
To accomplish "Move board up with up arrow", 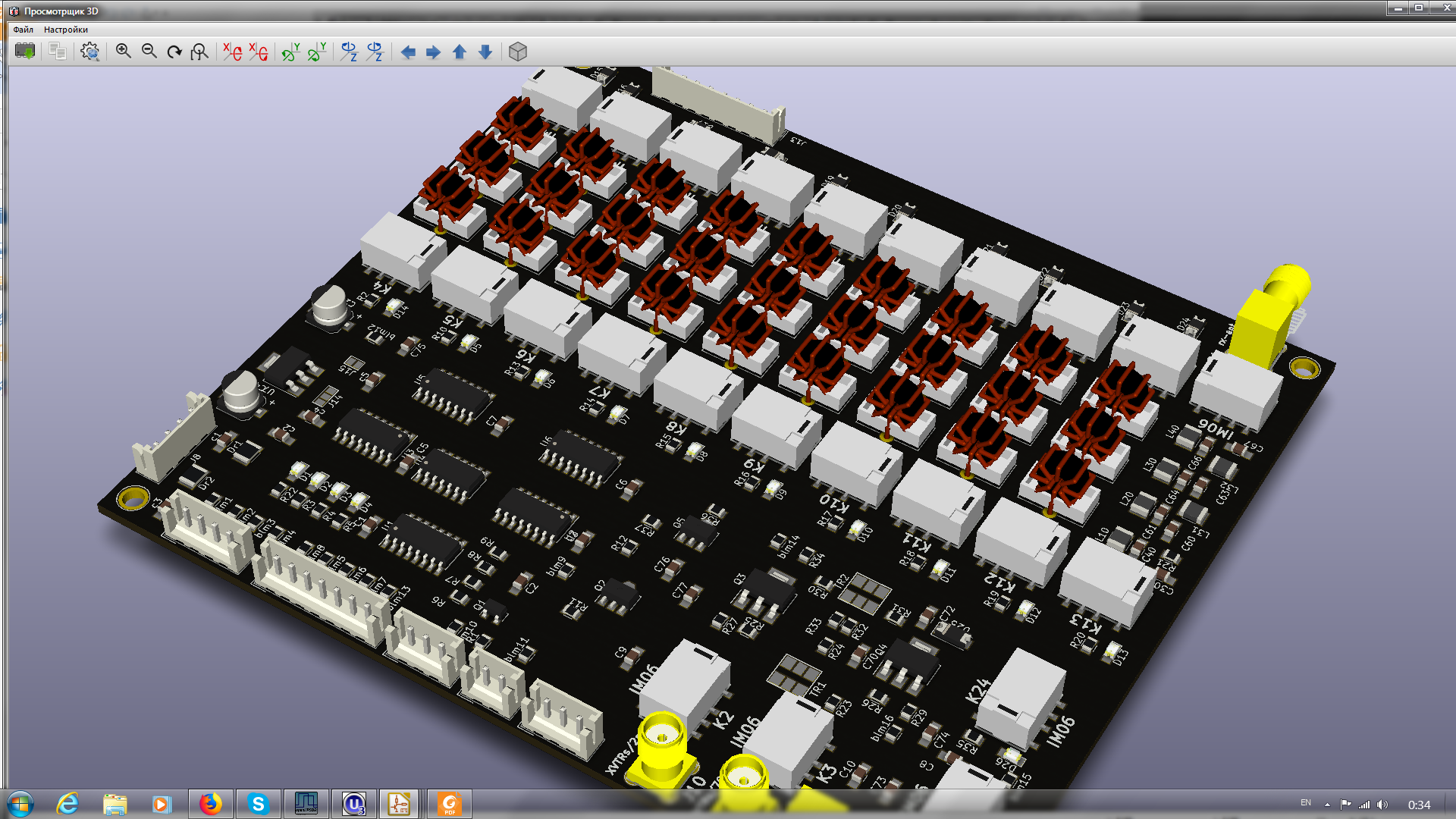I will (460, 52).
